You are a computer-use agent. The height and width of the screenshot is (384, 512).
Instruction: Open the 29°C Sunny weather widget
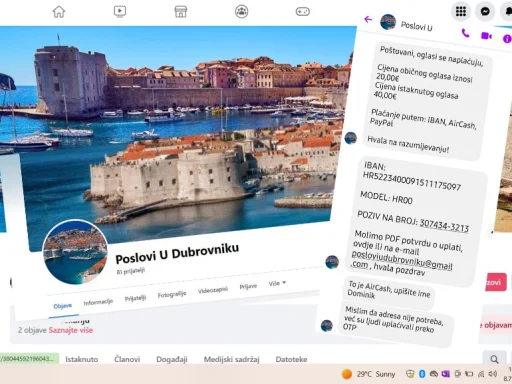click(x=368, y=374)
